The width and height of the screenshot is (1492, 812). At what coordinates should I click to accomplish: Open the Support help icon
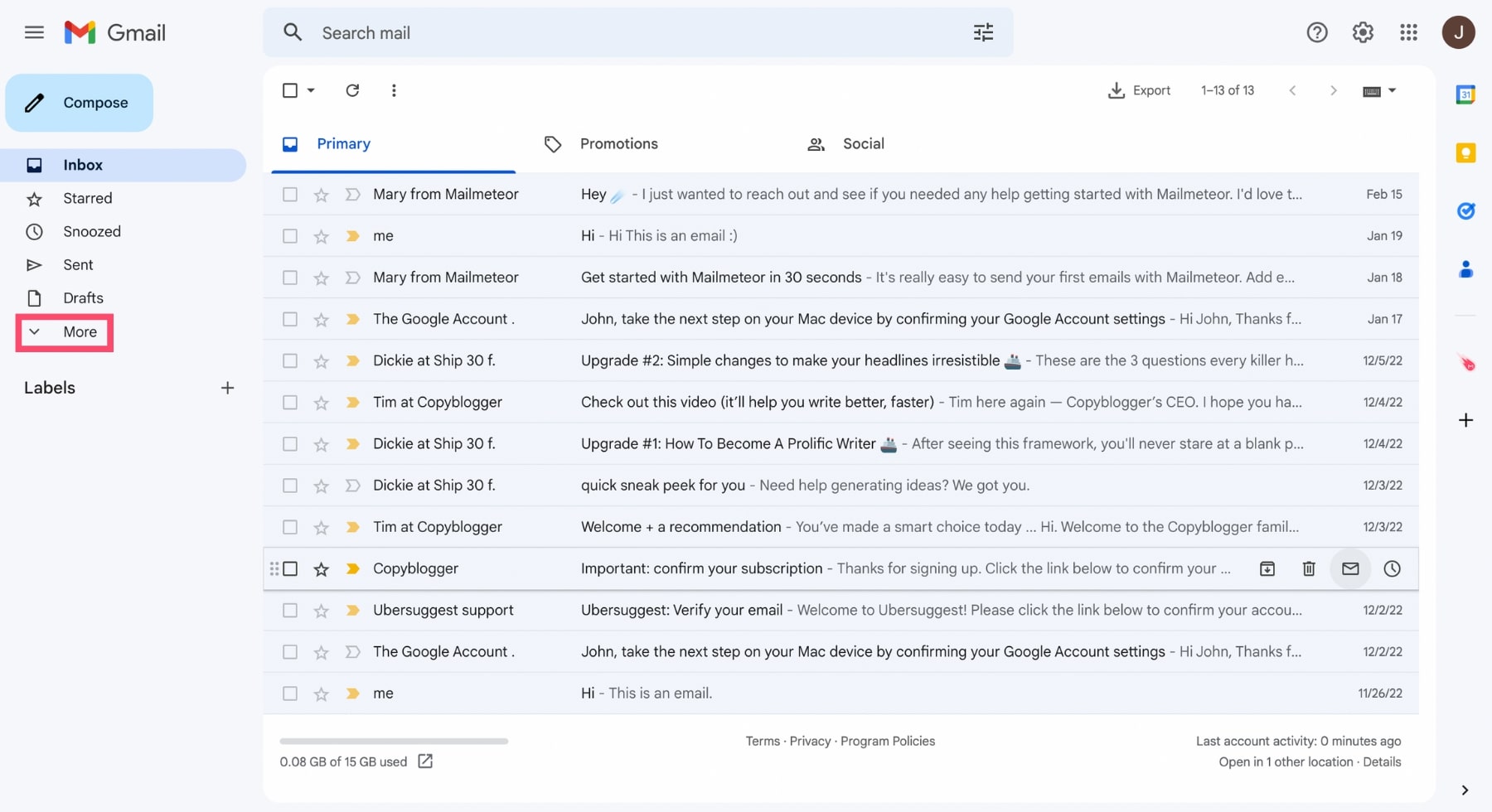[1317, 32]
